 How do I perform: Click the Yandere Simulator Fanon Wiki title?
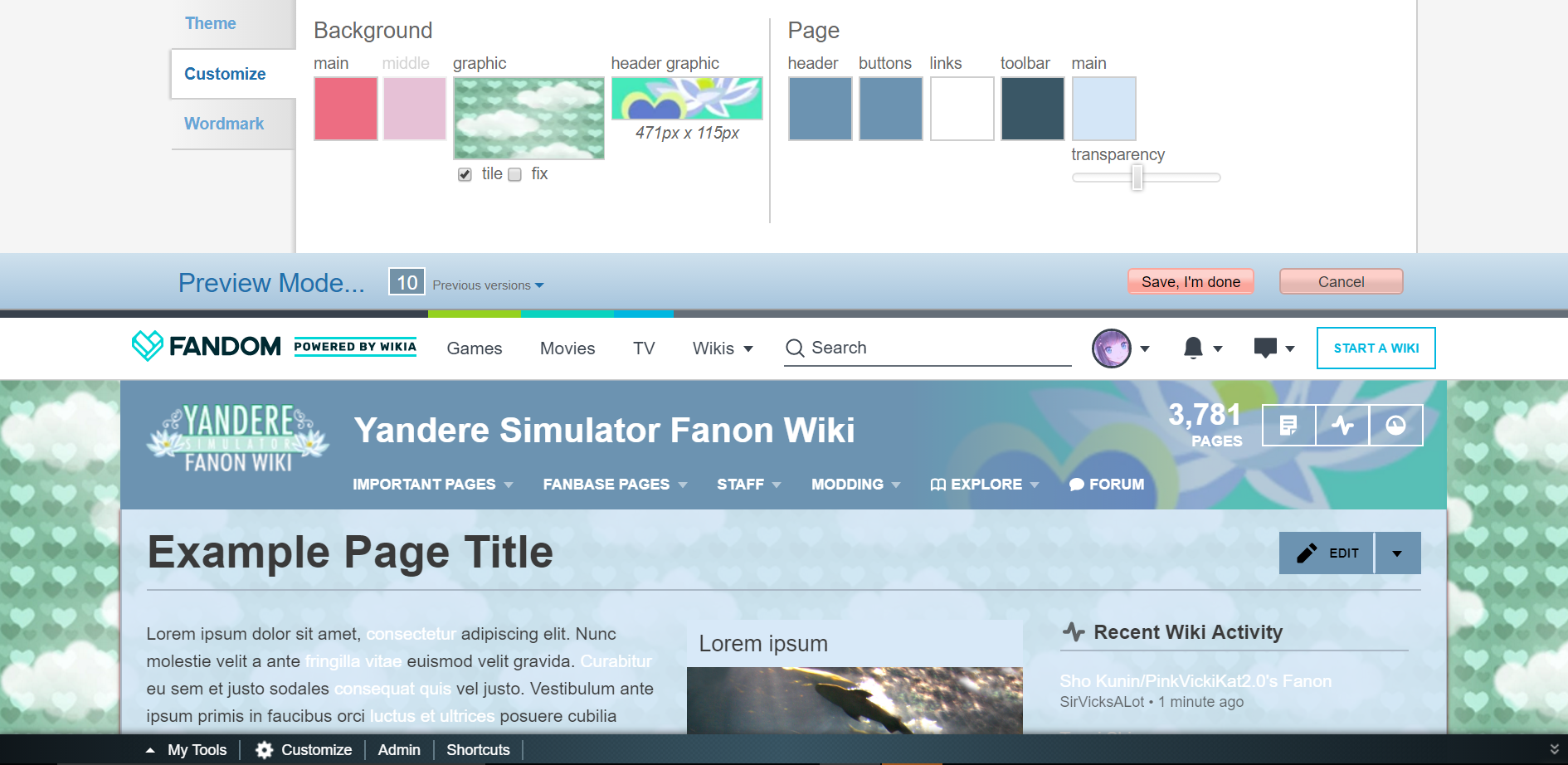click(x=604, y=431)
